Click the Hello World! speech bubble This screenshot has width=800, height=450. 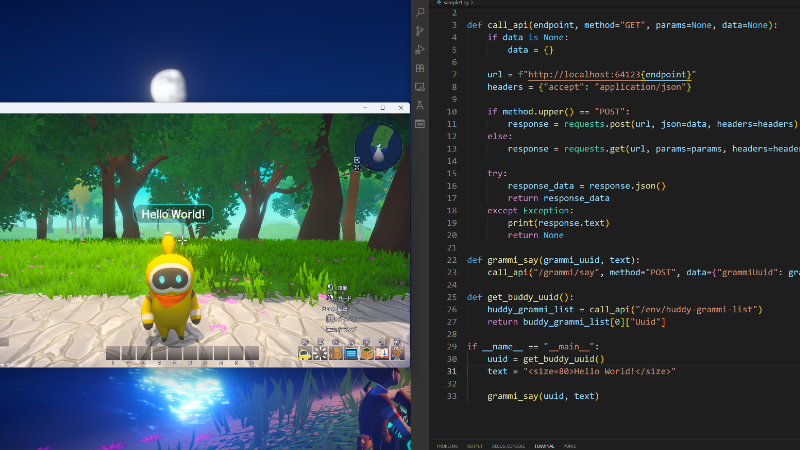173,214
